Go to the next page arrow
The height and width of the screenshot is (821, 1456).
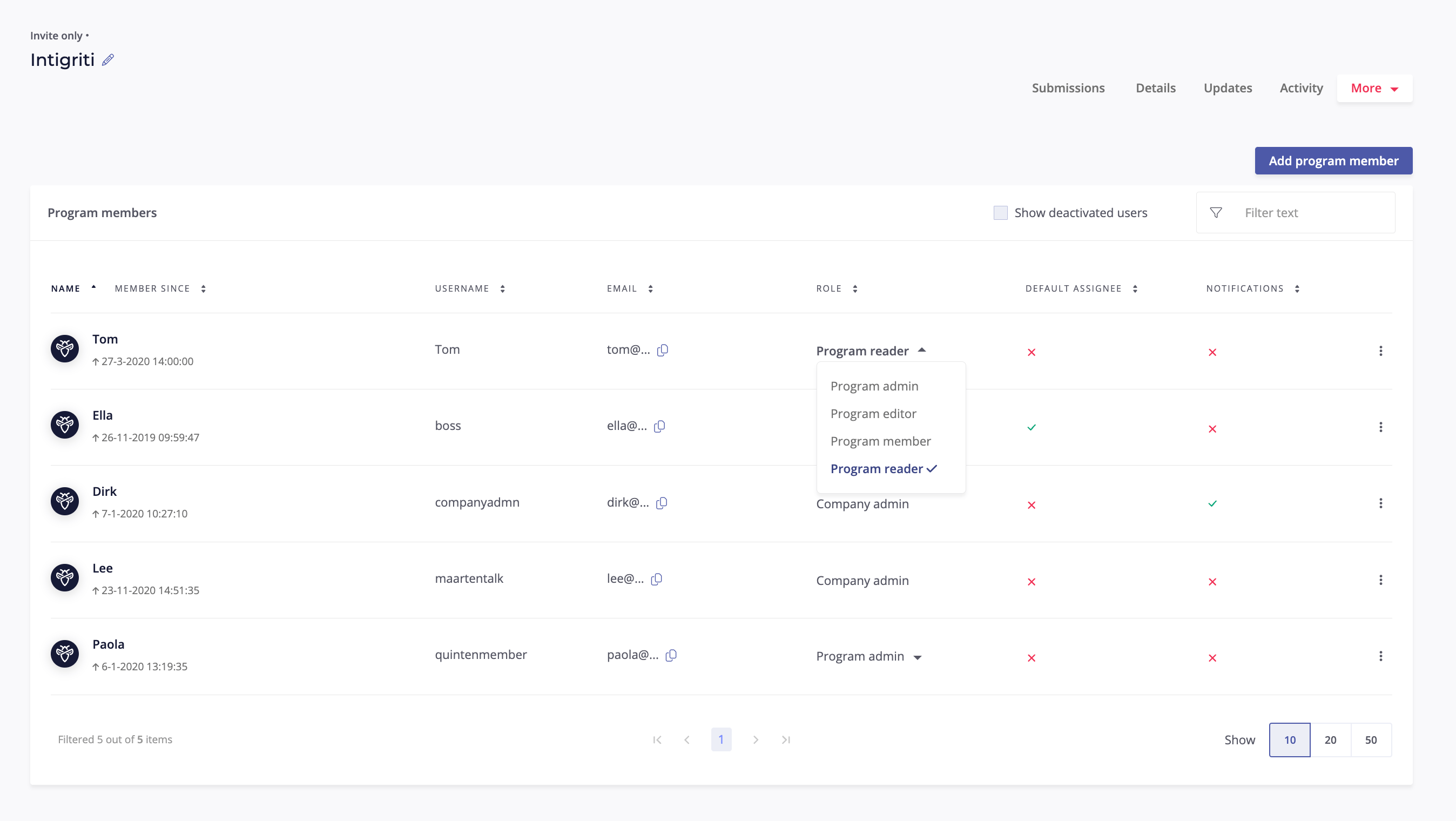pos(756,739)
